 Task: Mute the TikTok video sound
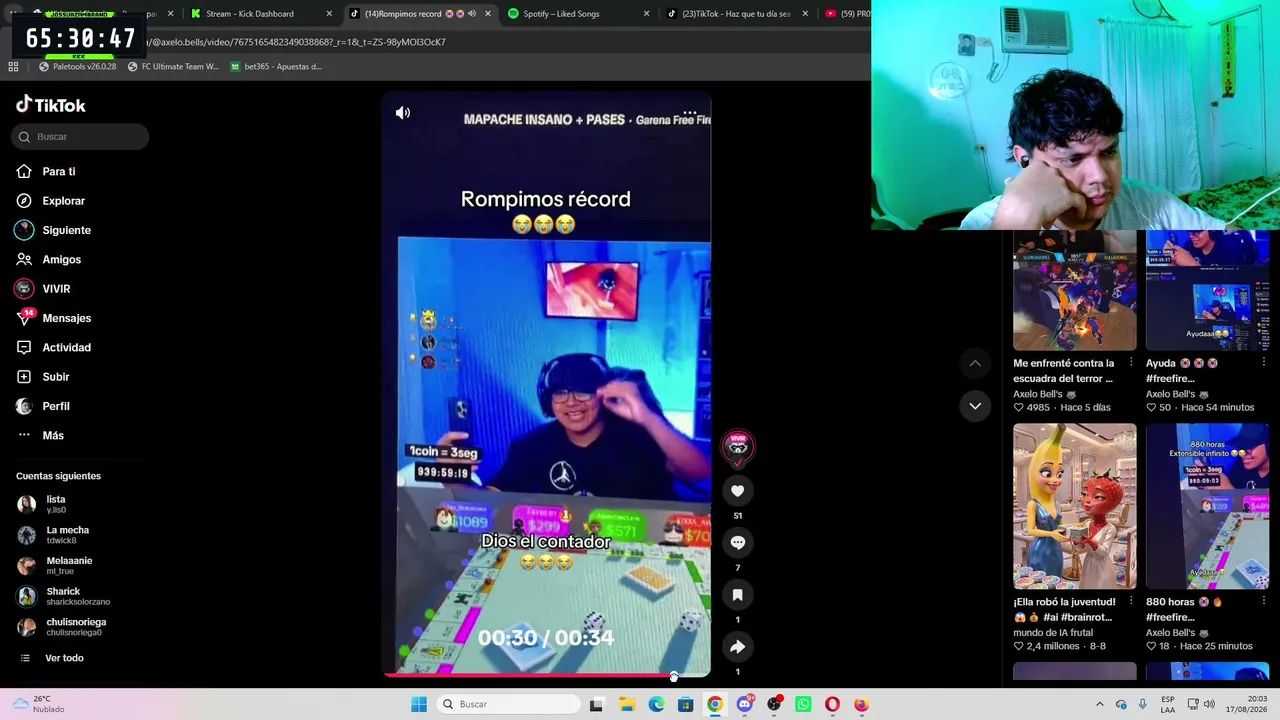click(403, 113)
